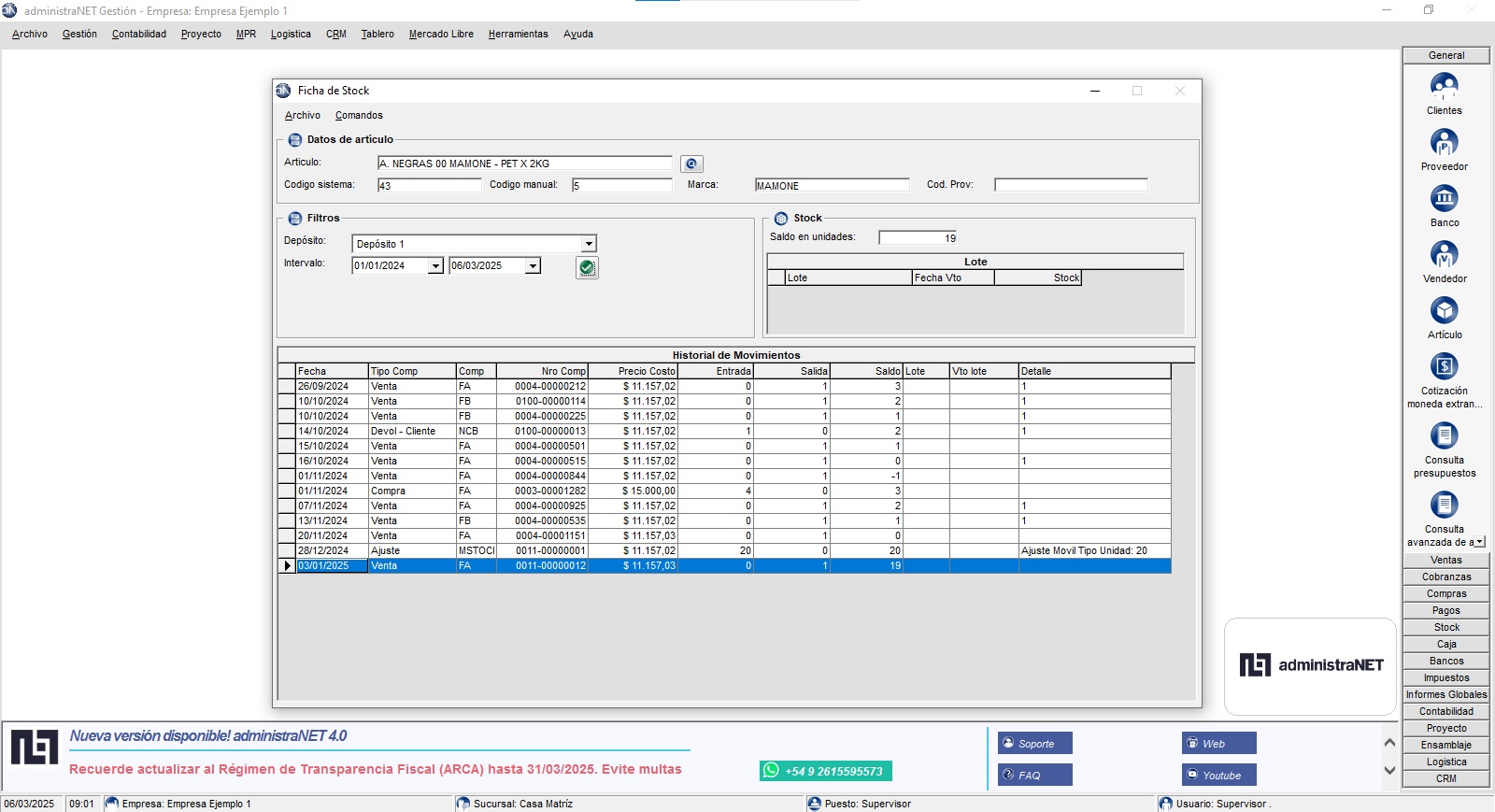Screen dimensions: 1495x812
Task: Click the Ficha de Stock window icon
Action: coord(283,91)
